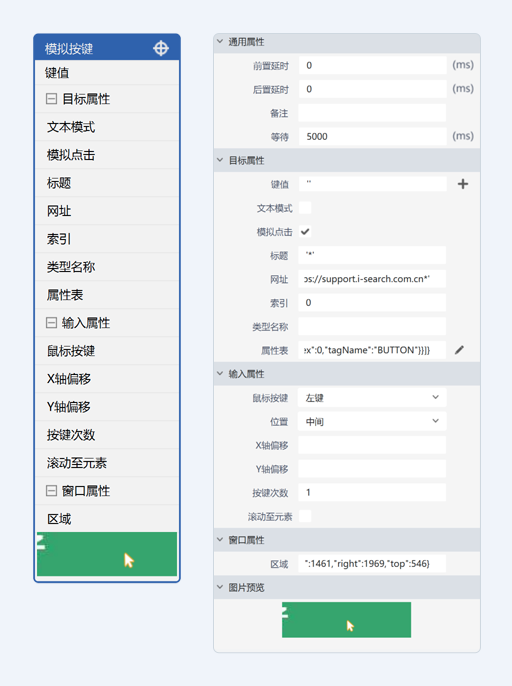Select 鼠标按键 row in left panel
The image size is (512, 686).
click(x=107, y=351)
